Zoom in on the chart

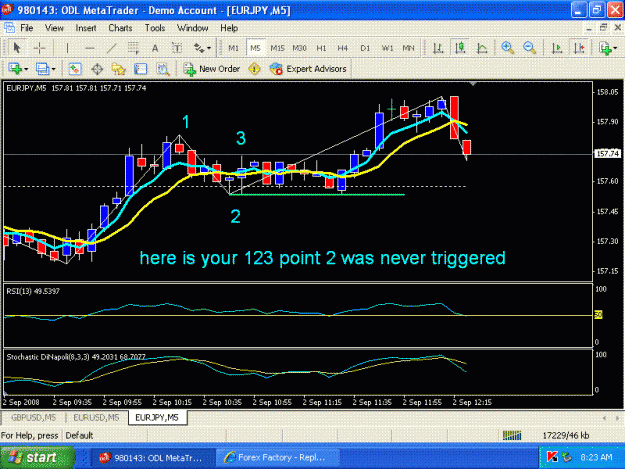point(507,48)
